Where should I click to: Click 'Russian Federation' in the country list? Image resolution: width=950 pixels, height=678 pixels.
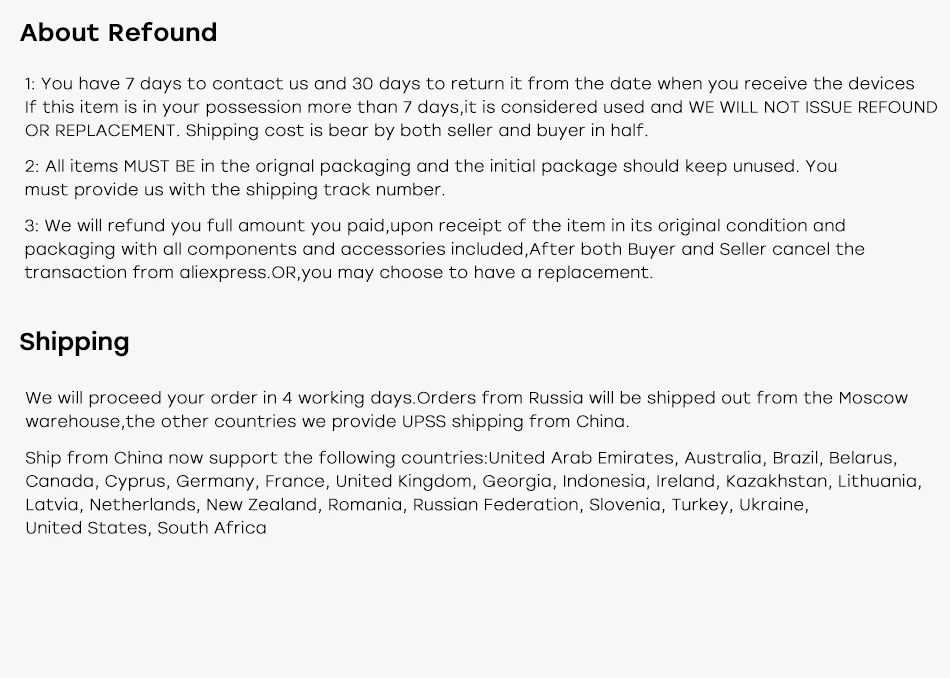(495, 505)
